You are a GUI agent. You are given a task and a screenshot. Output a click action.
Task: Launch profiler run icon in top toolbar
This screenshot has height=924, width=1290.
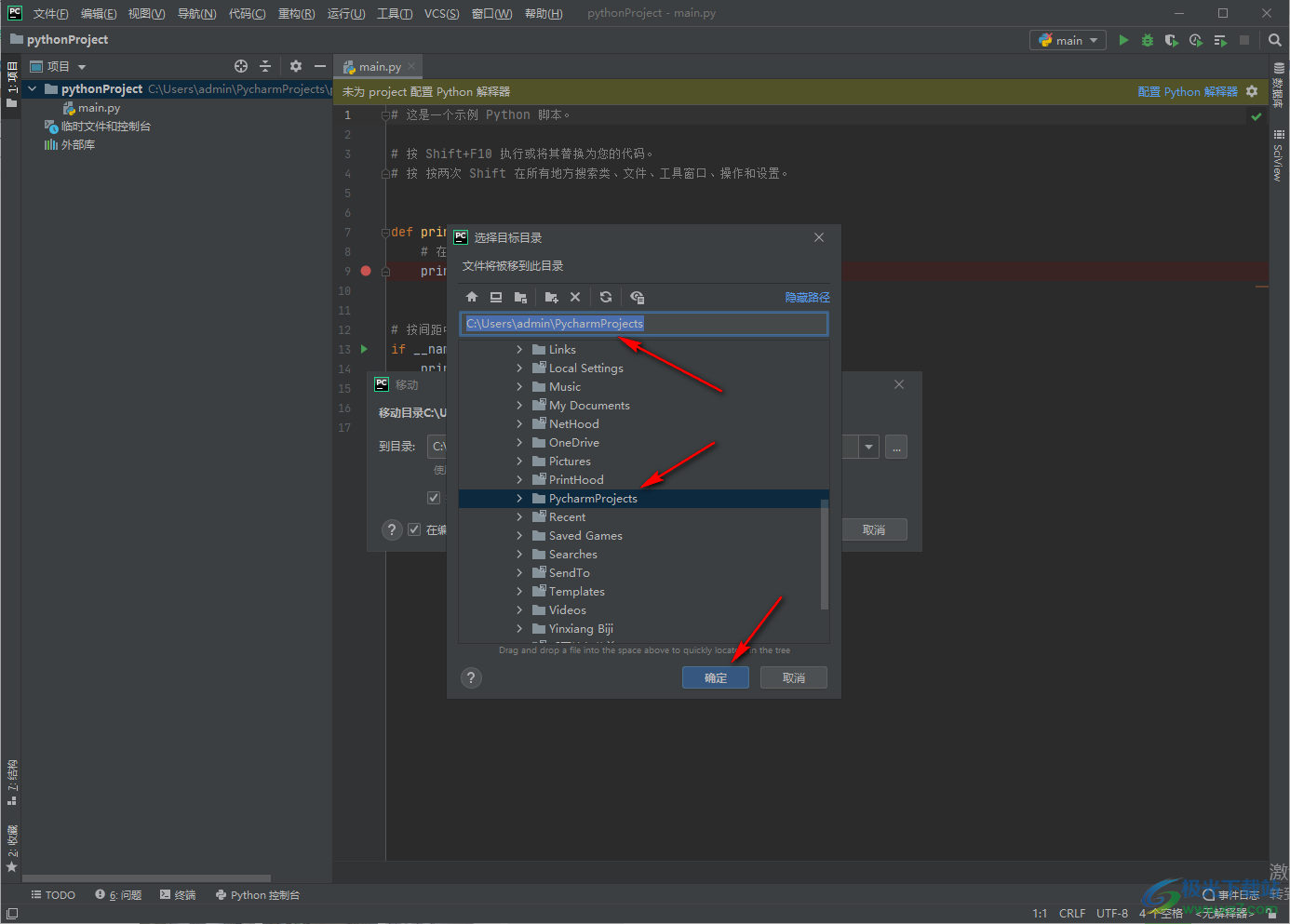(1196, 40)
